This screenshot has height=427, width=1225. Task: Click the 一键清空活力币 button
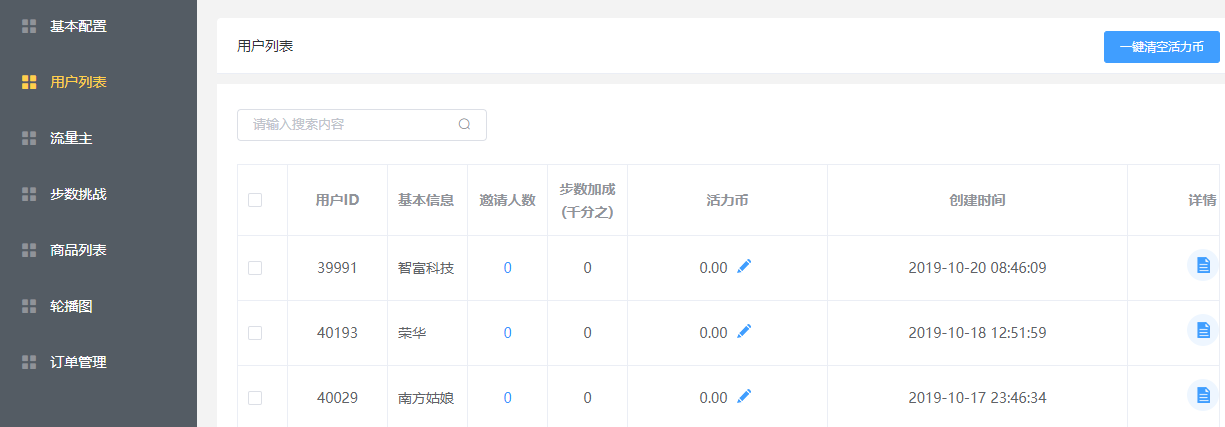[x=1161, y=47]
